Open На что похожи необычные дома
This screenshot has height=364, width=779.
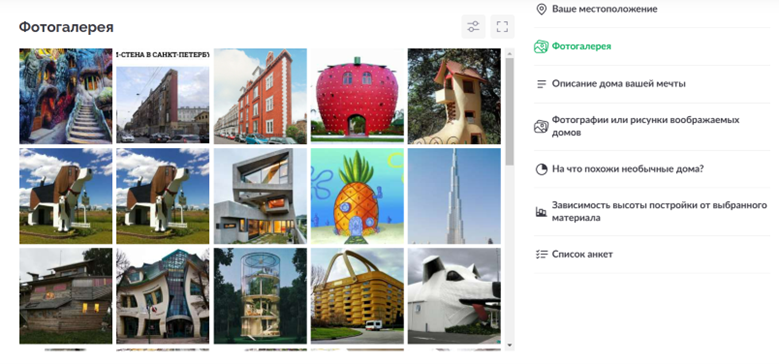coord(627,169)
